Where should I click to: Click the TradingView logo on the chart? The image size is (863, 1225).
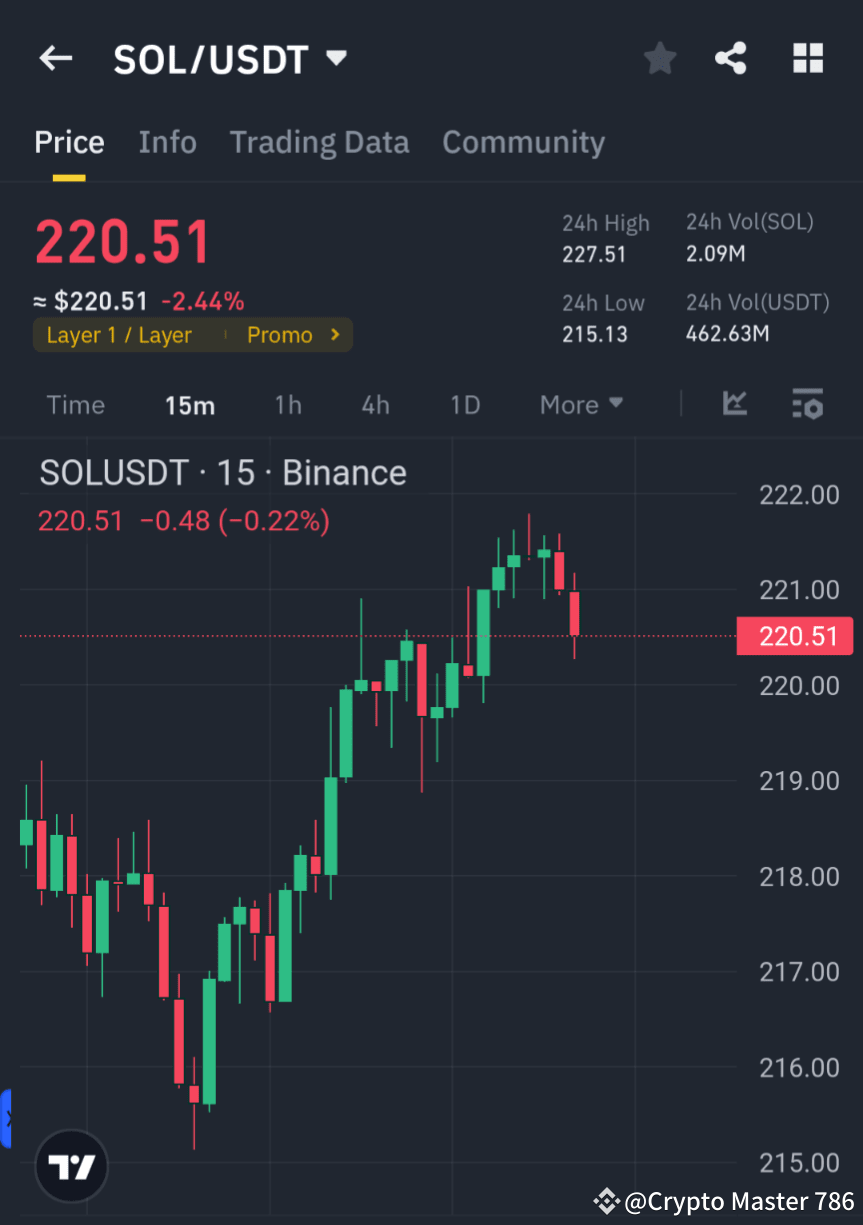pos(70,1166)
